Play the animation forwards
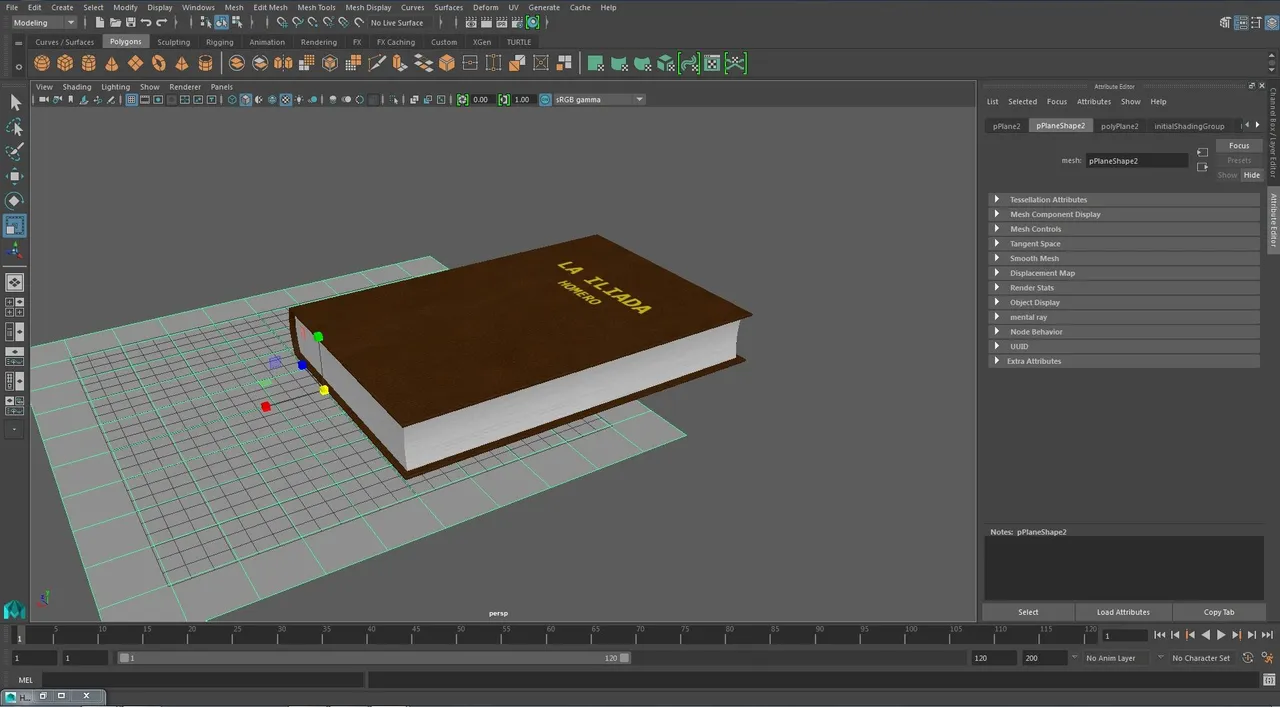 (x=1221, y=635)
